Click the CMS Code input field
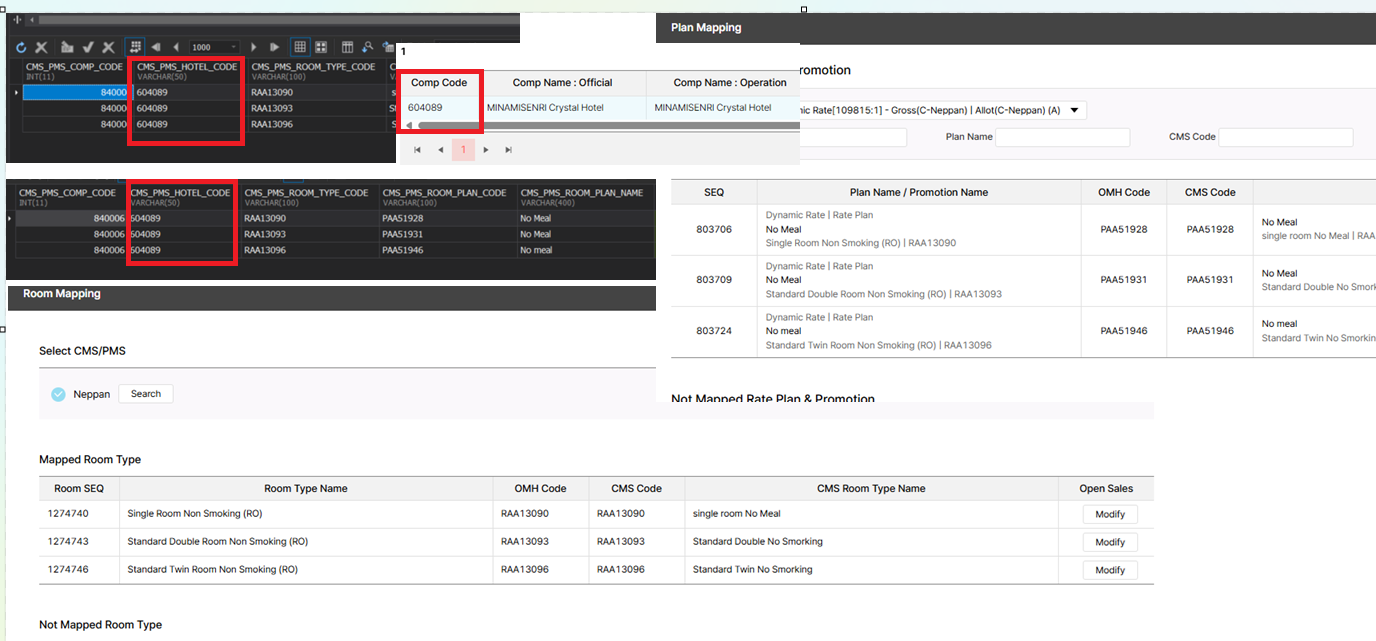 pos(1285,137)
